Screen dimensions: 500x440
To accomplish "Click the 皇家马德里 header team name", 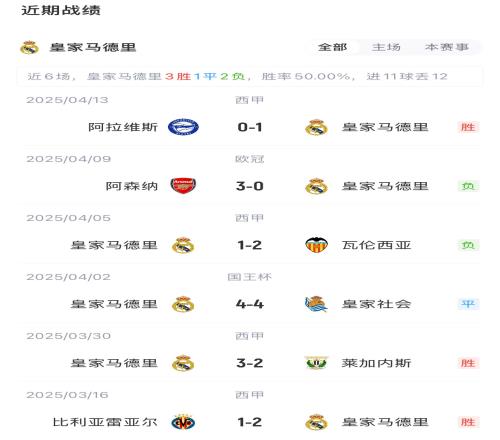I will point(93,47).
